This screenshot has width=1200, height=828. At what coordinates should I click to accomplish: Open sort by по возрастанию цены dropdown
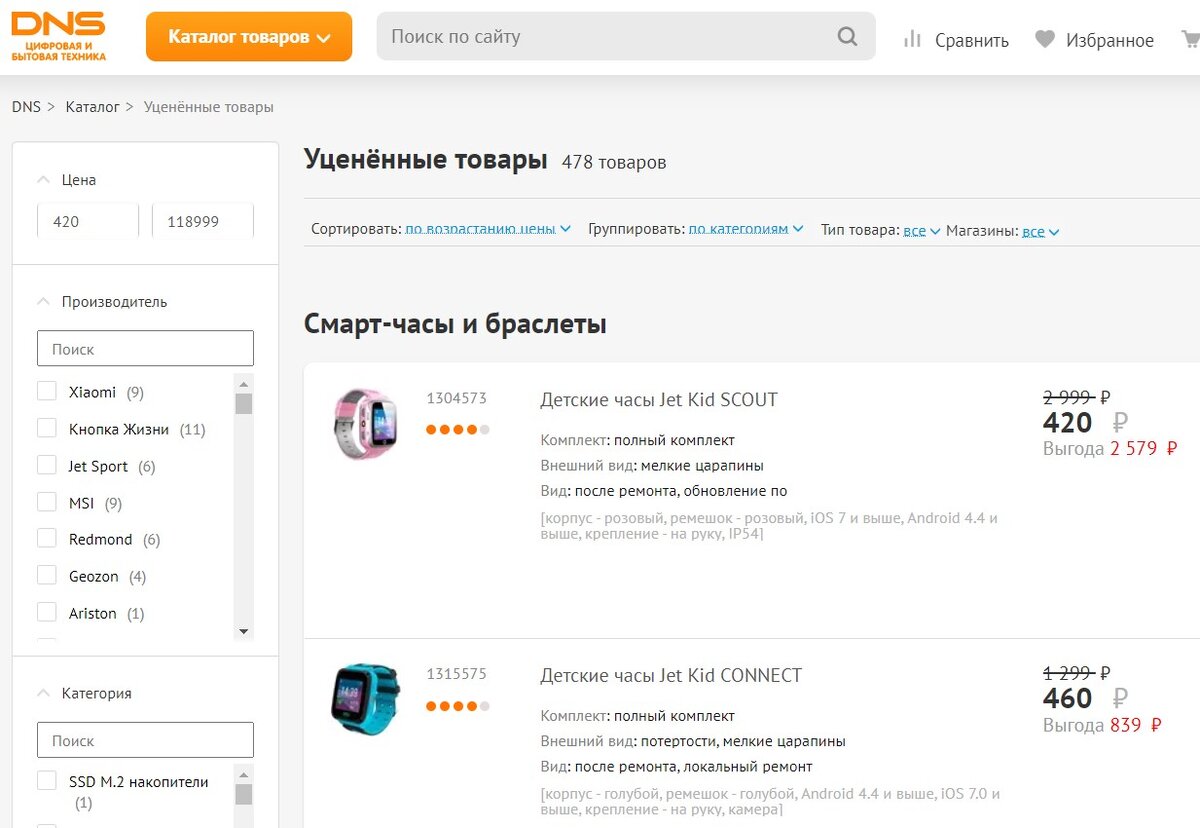[488, 229]
